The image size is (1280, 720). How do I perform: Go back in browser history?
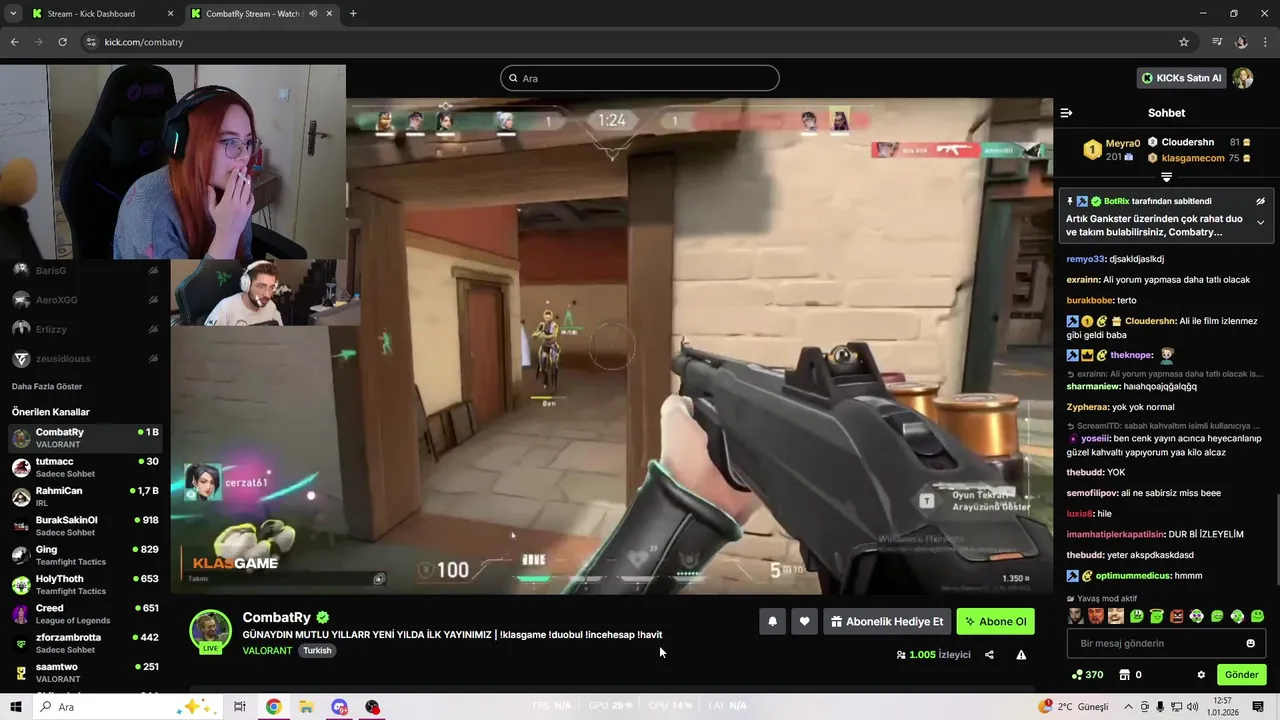coord(14,42)
